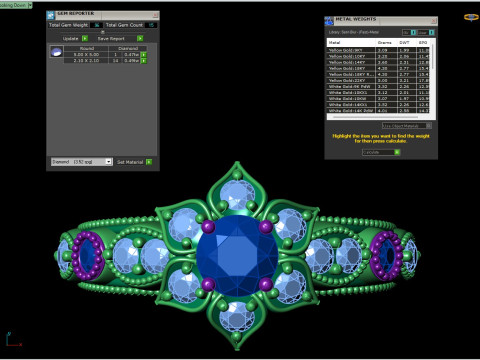This screenshot has height=360, width=480.
Task: Toggle the User library switch
Action: click(x=431, y=32)
